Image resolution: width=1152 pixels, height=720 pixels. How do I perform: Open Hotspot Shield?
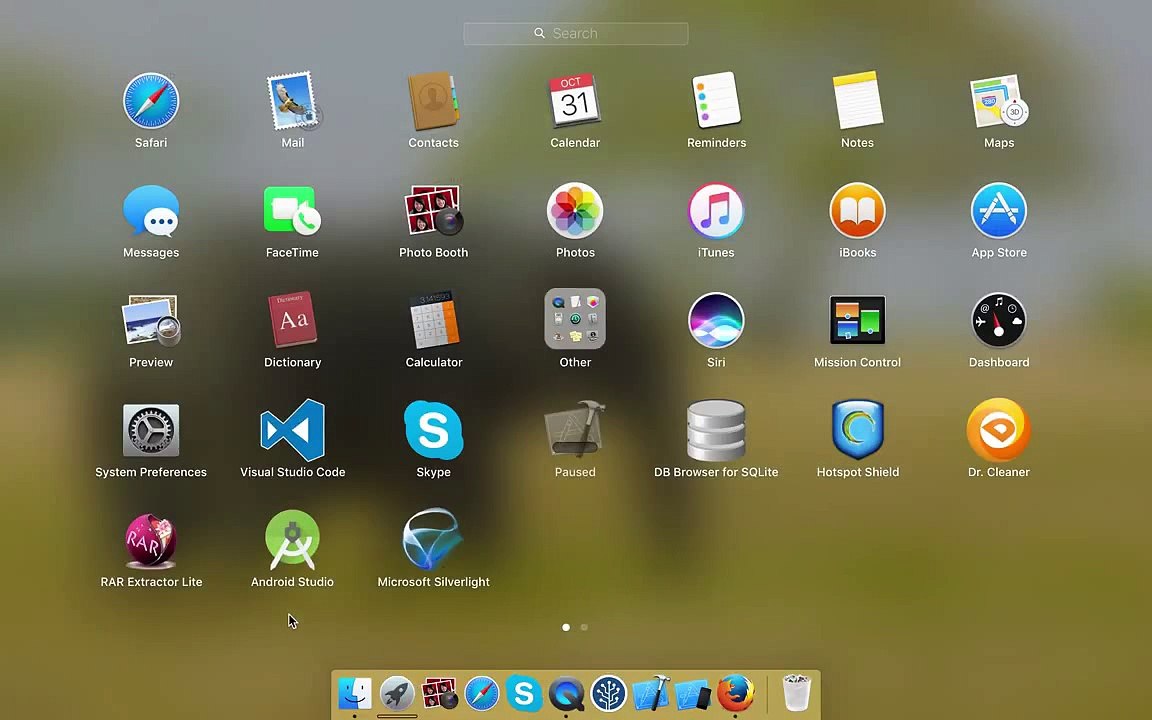coord(857,430)
